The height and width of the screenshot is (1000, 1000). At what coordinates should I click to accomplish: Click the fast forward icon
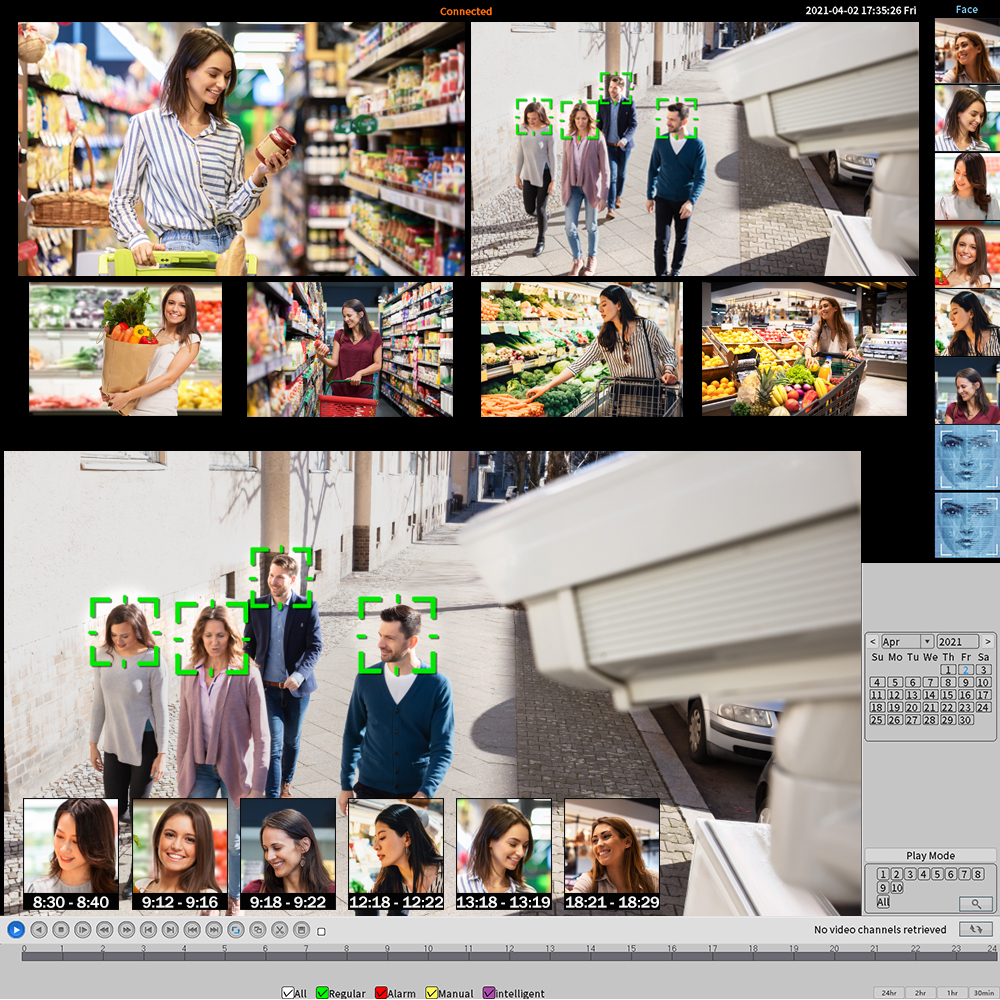(126, 930)
